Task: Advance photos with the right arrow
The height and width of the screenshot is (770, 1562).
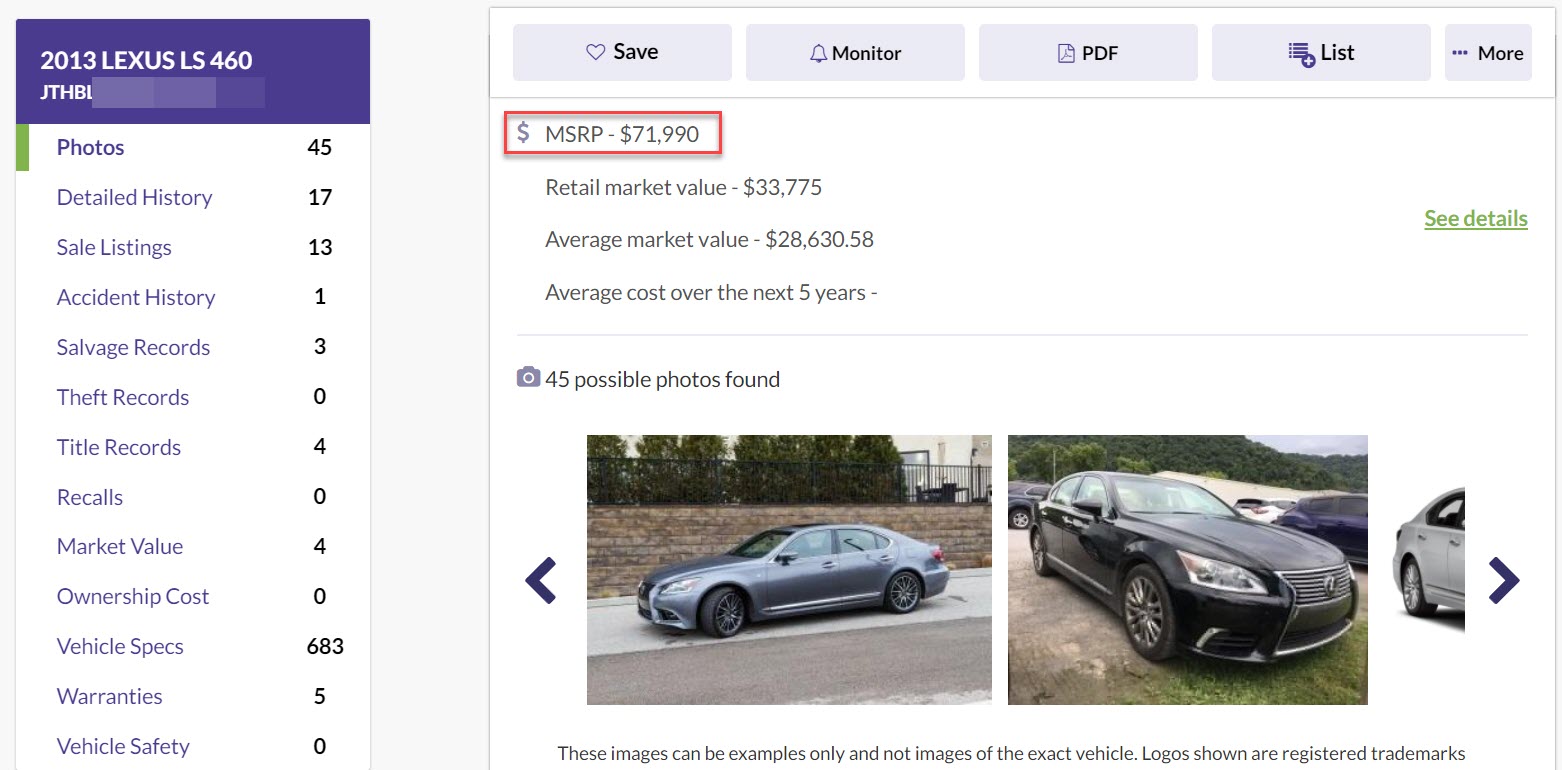Action: click(x=1503, y=580)
